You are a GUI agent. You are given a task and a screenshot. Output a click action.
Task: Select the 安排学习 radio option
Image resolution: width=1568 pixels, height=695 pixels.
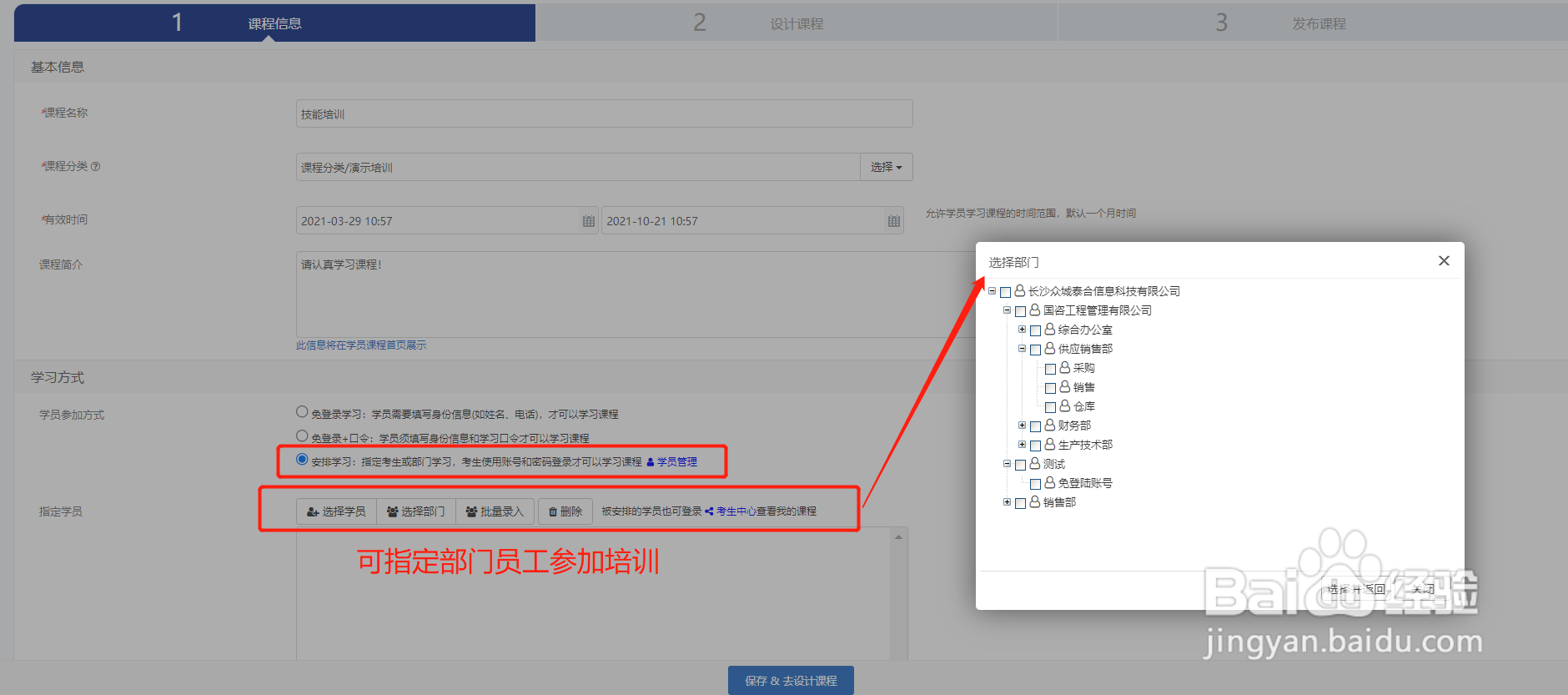pyautogui.click(x=302, y=459)
